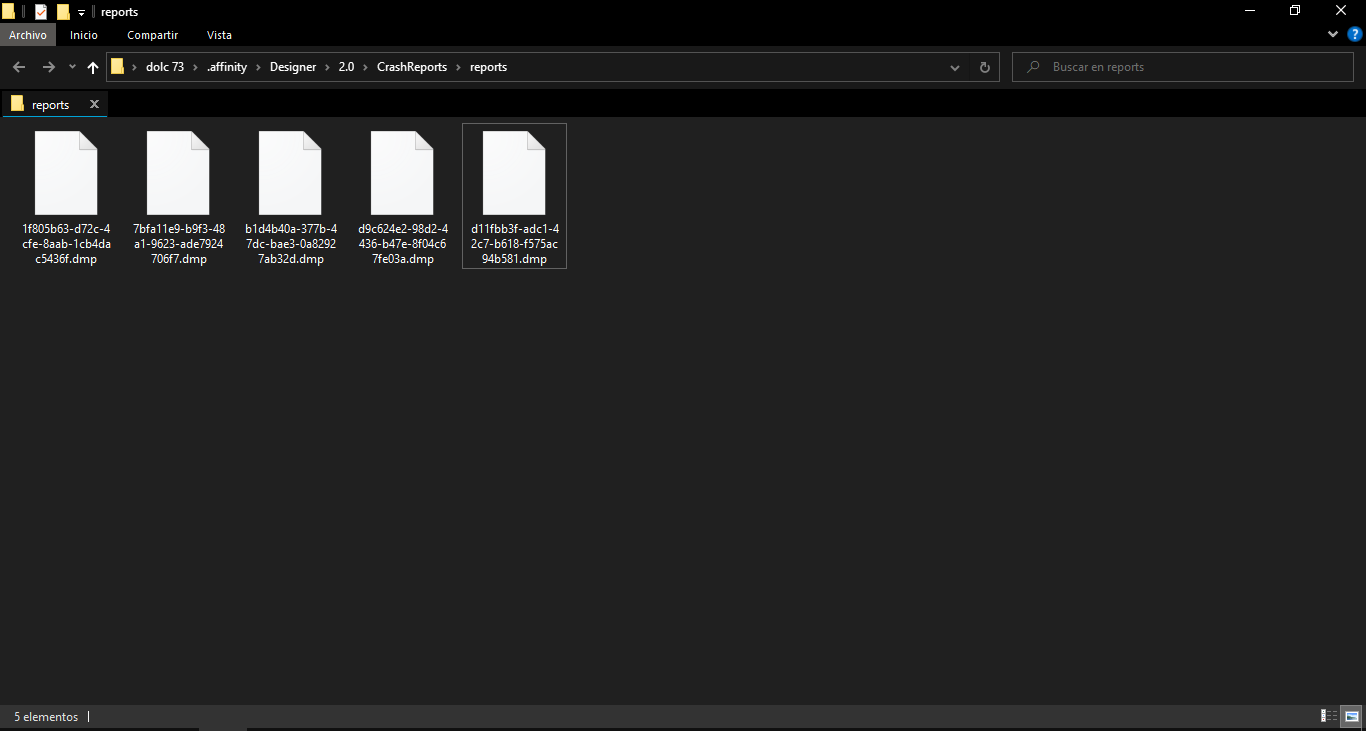Open the address bar history dropdown
This screenshot has height=731, width=1366.
point(956,67)
